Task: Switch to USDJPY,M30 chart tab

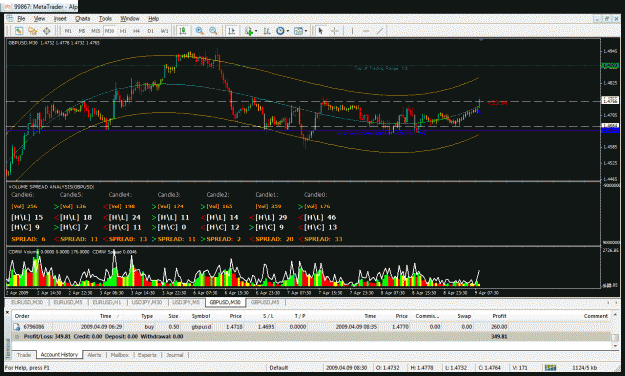Action: pyautogui.click(x=146, y=302)
